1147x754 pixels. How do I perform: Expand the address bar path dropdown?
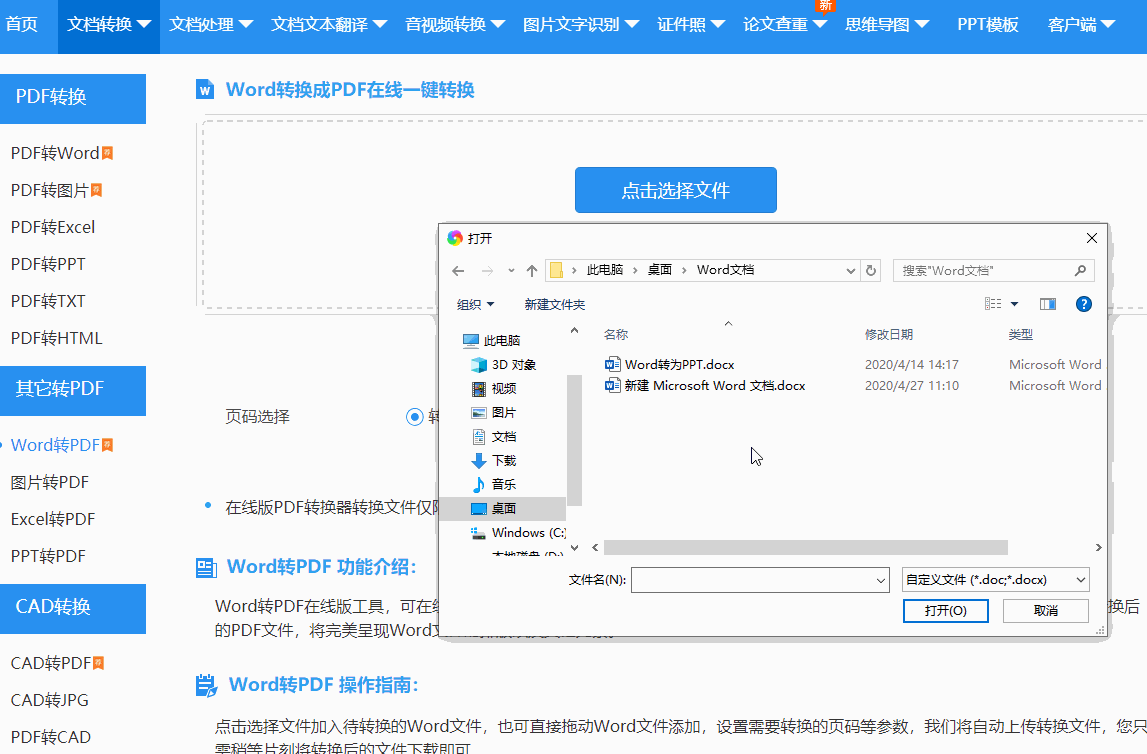click(x=851, y=271)
